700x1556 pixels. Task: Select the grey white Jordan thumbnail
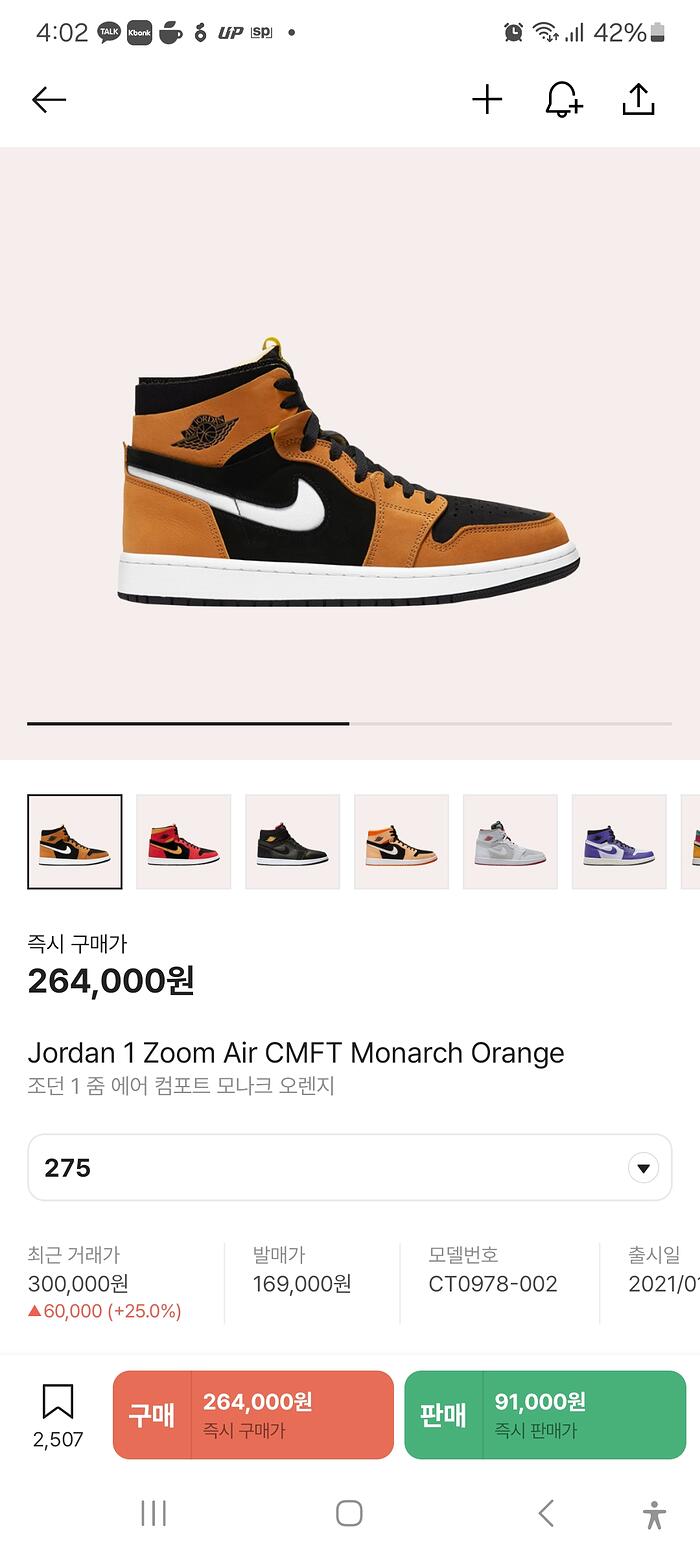click(511, 842)
